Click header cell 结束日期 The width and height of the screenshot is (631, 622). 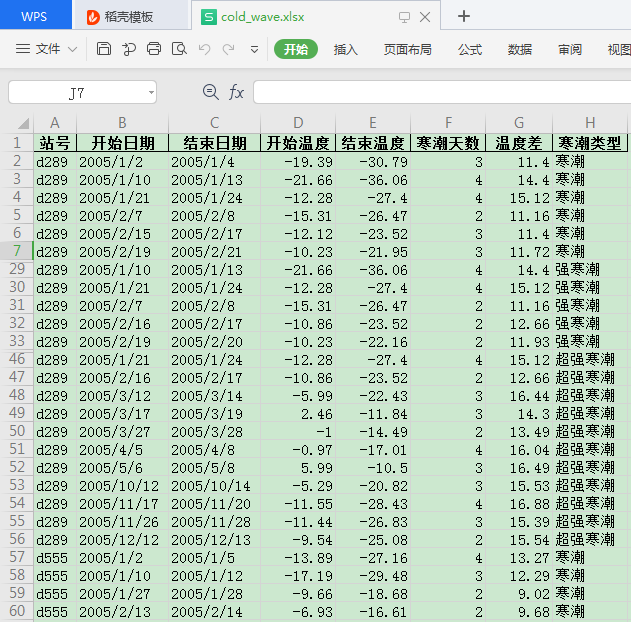[x=214, y=143]
